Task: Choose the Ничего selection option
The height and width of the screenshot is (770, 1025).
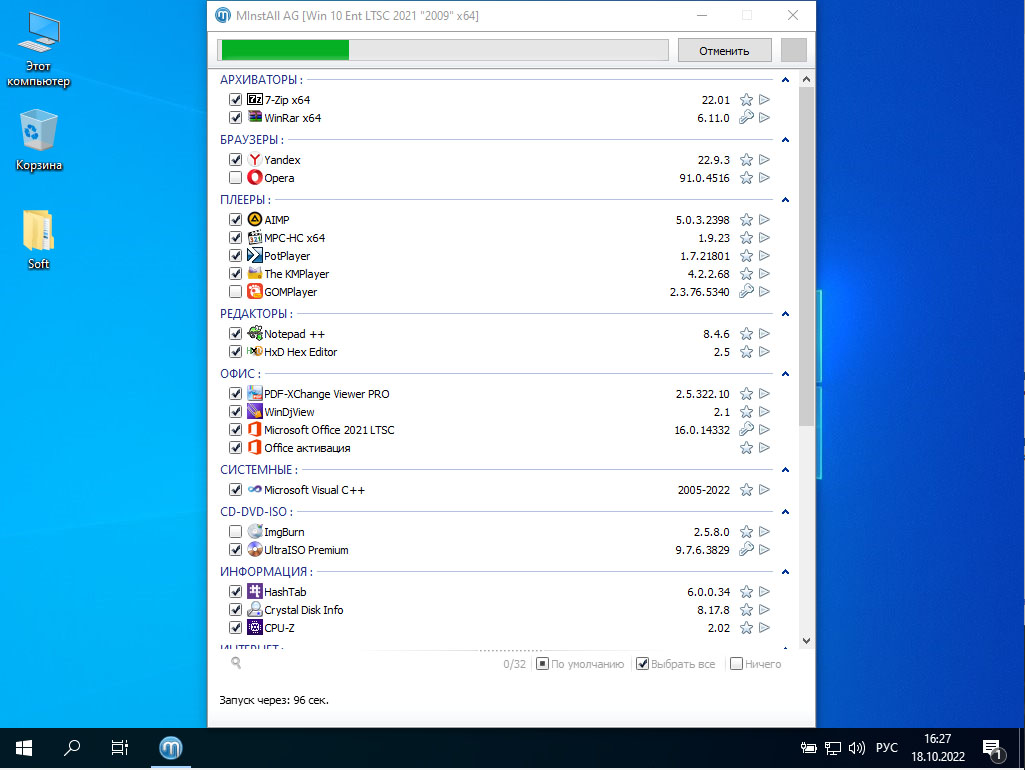Action: (x=736, y=664)
